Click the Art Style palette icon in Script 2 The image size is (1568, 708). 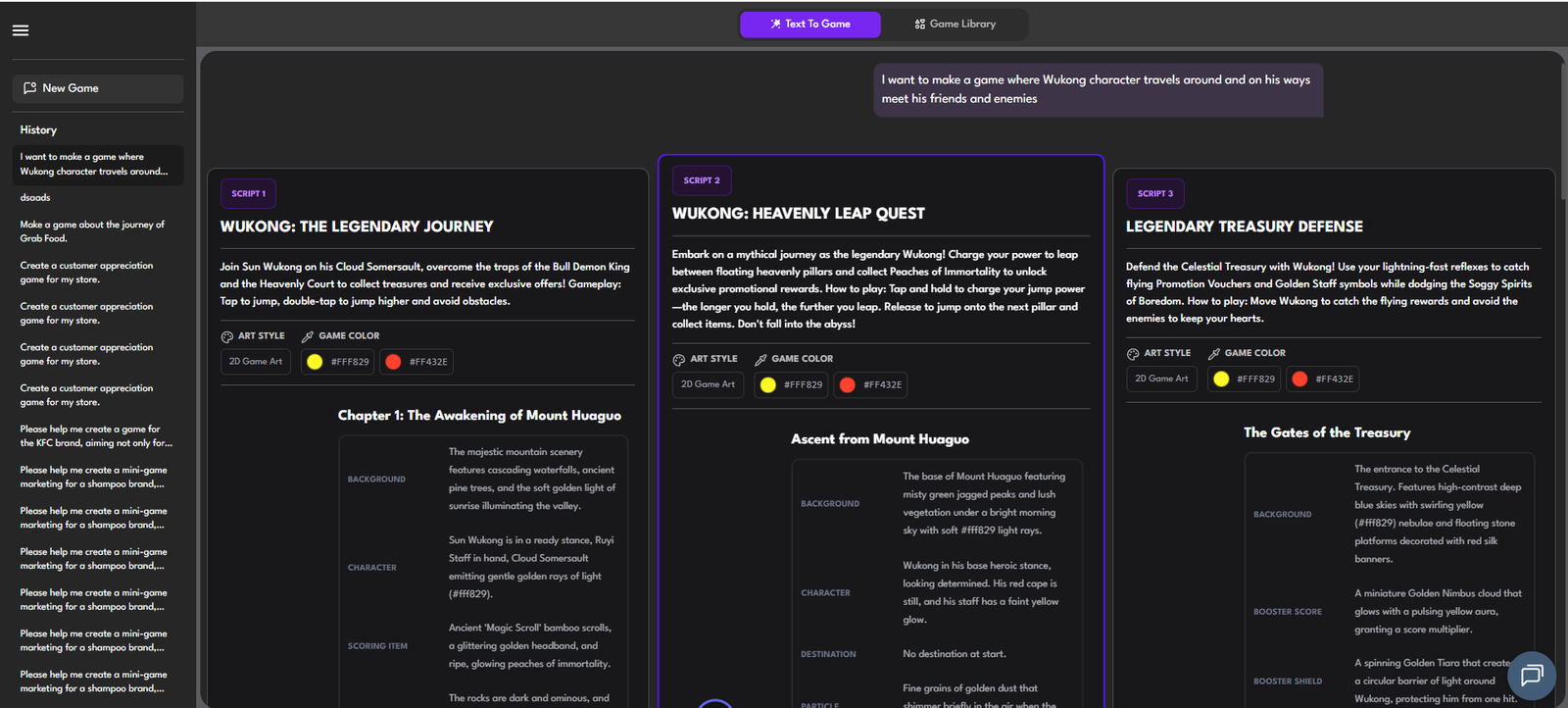pos(679,360)
